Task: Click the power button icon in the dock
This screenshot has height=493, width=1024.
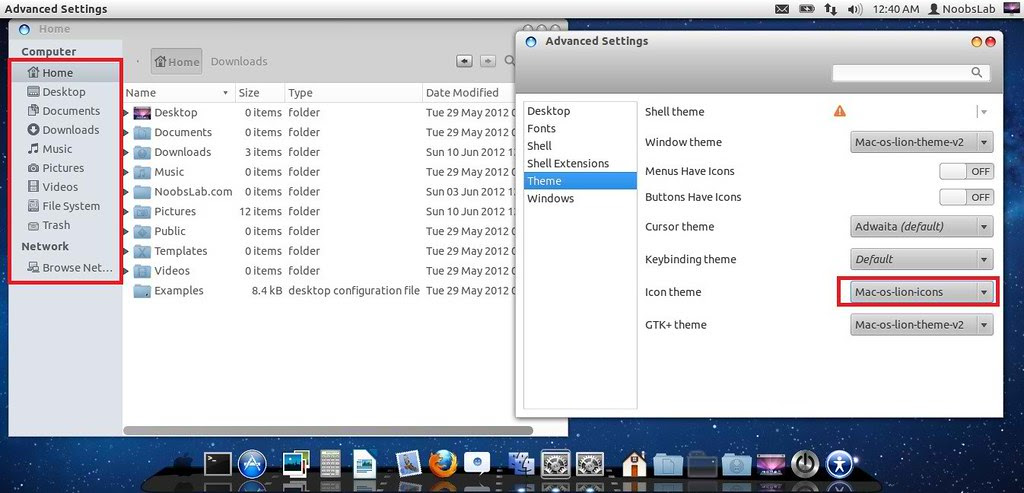Action: point(805,464)
